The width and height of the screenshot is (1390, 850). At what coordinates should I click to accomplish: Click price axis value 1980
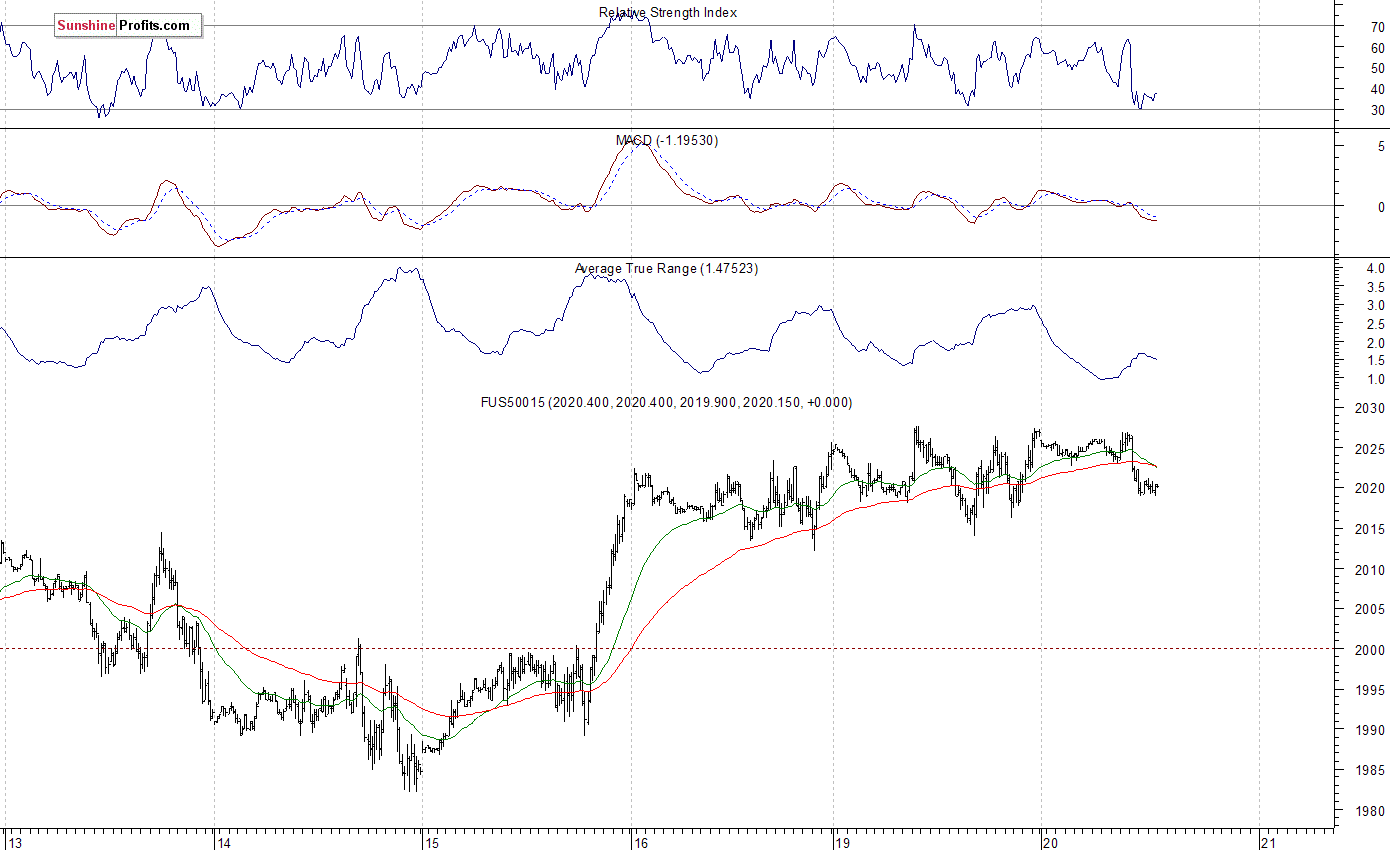1371,812
